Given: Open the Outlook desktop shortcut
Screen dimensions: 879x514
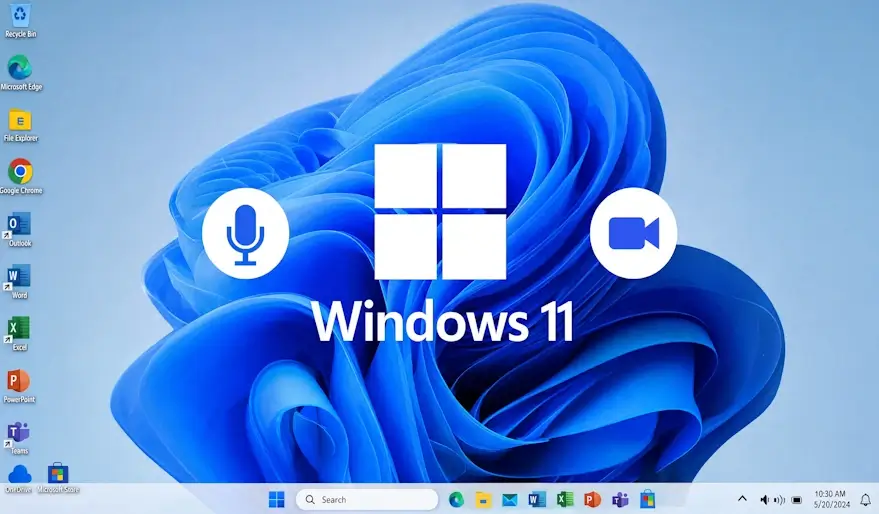Looking at the screenshot, I should 19,229.
